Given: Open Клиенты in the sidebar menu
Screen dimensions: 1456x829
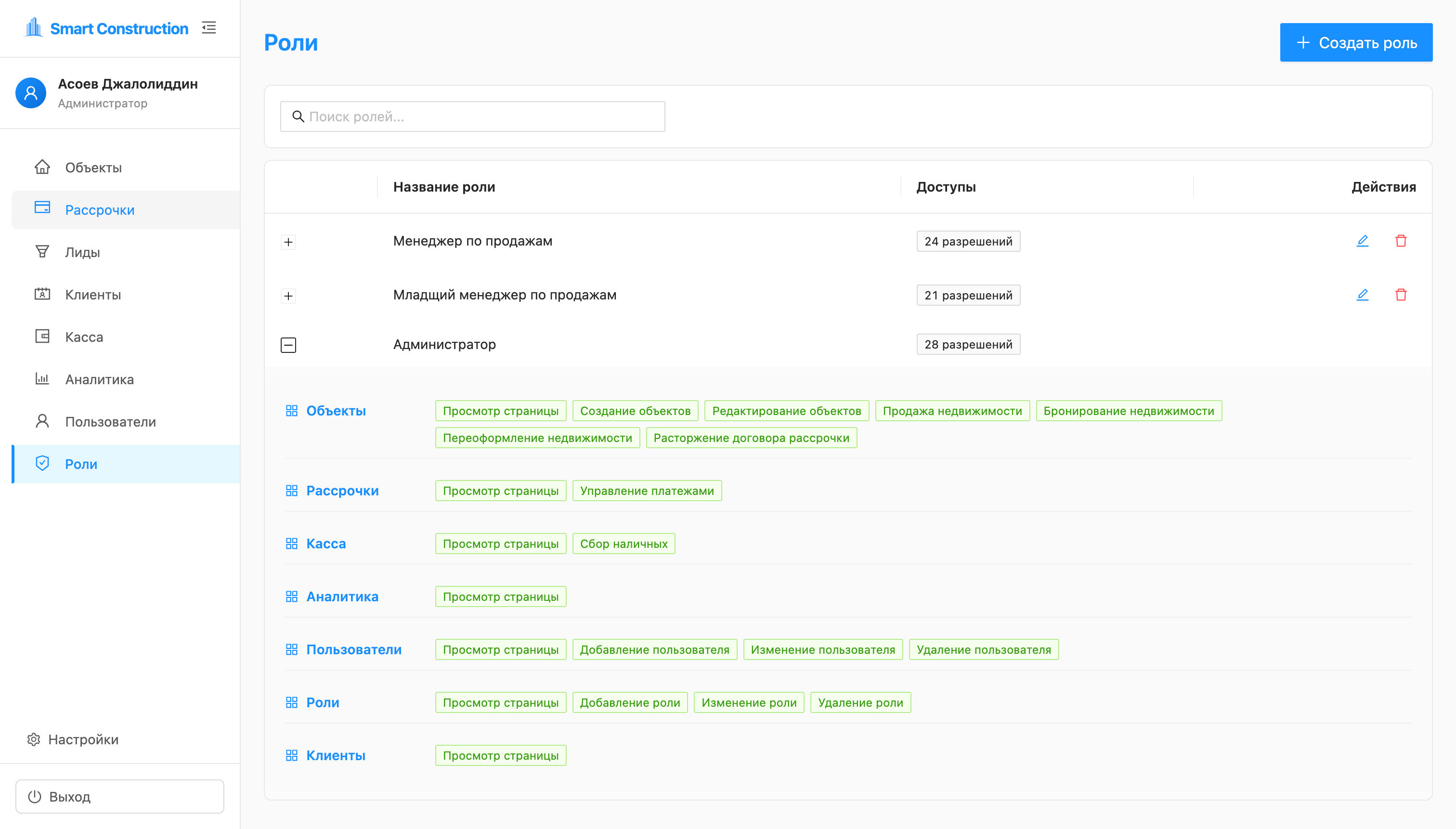Looking at the screenshot, I should 126,294.
